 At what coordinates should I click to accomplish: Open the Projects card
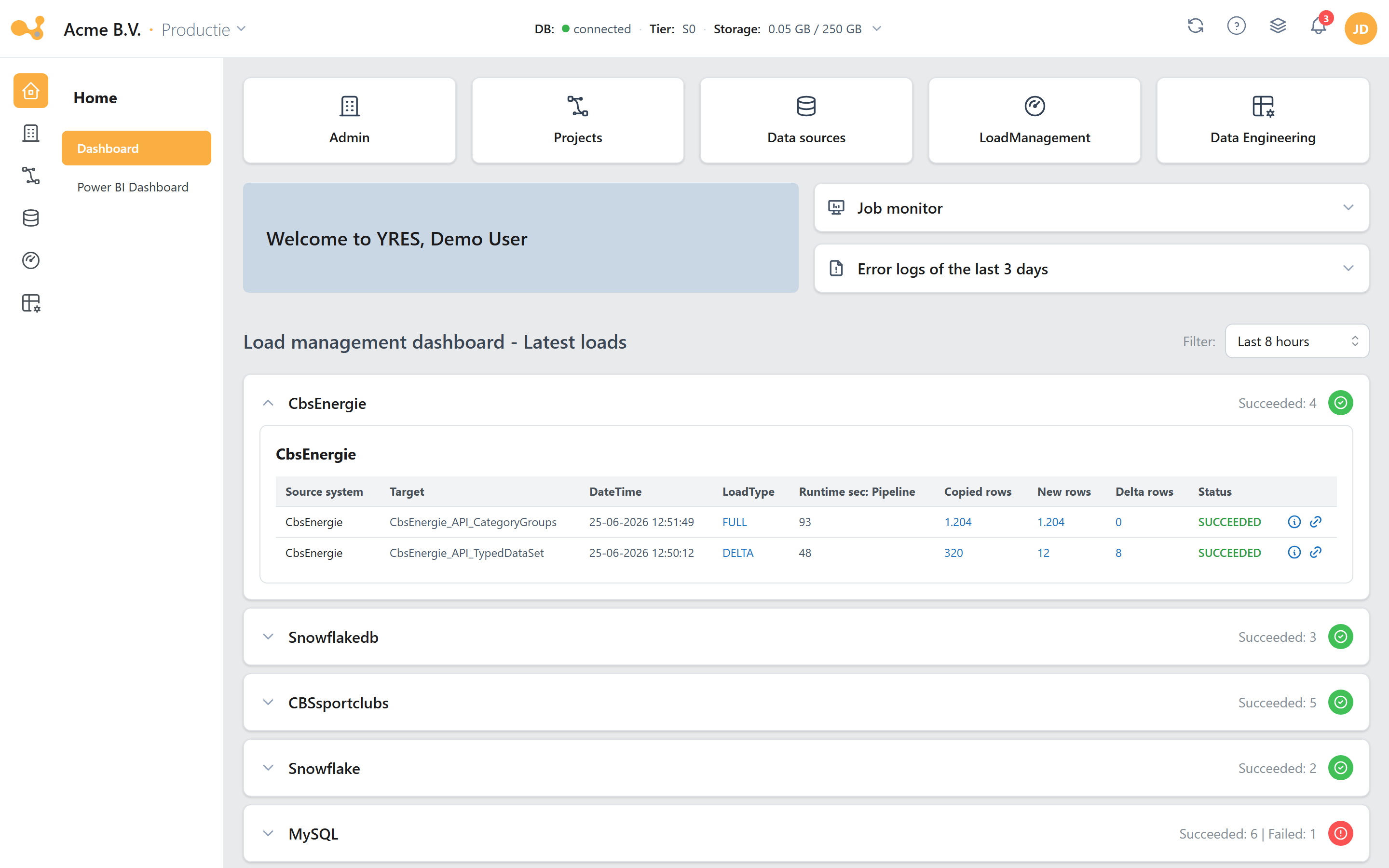(x=578, y=121)
